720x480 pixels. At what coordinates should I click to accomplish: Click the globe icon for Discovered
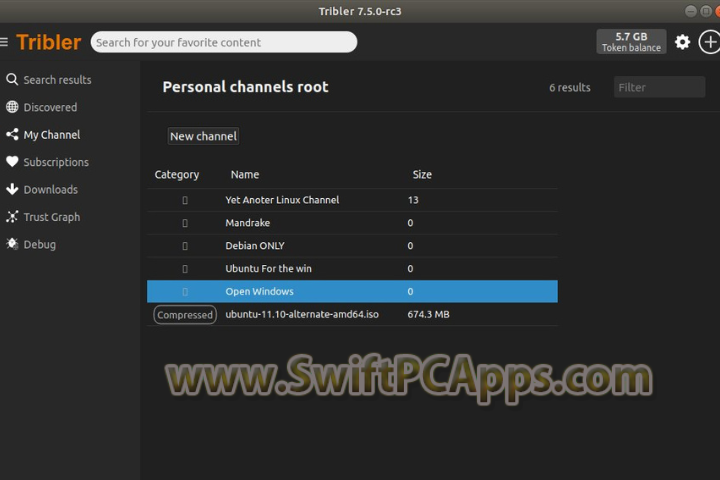[x=12, y=107]
